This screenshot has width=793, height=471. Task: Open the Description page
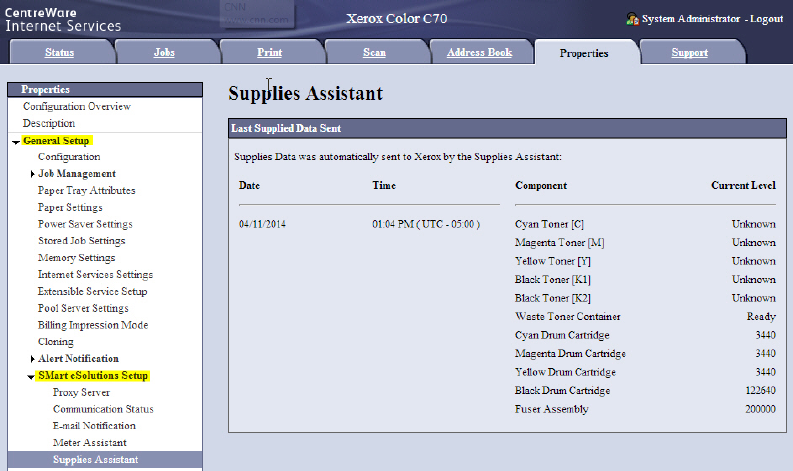(x=49, y=123)
